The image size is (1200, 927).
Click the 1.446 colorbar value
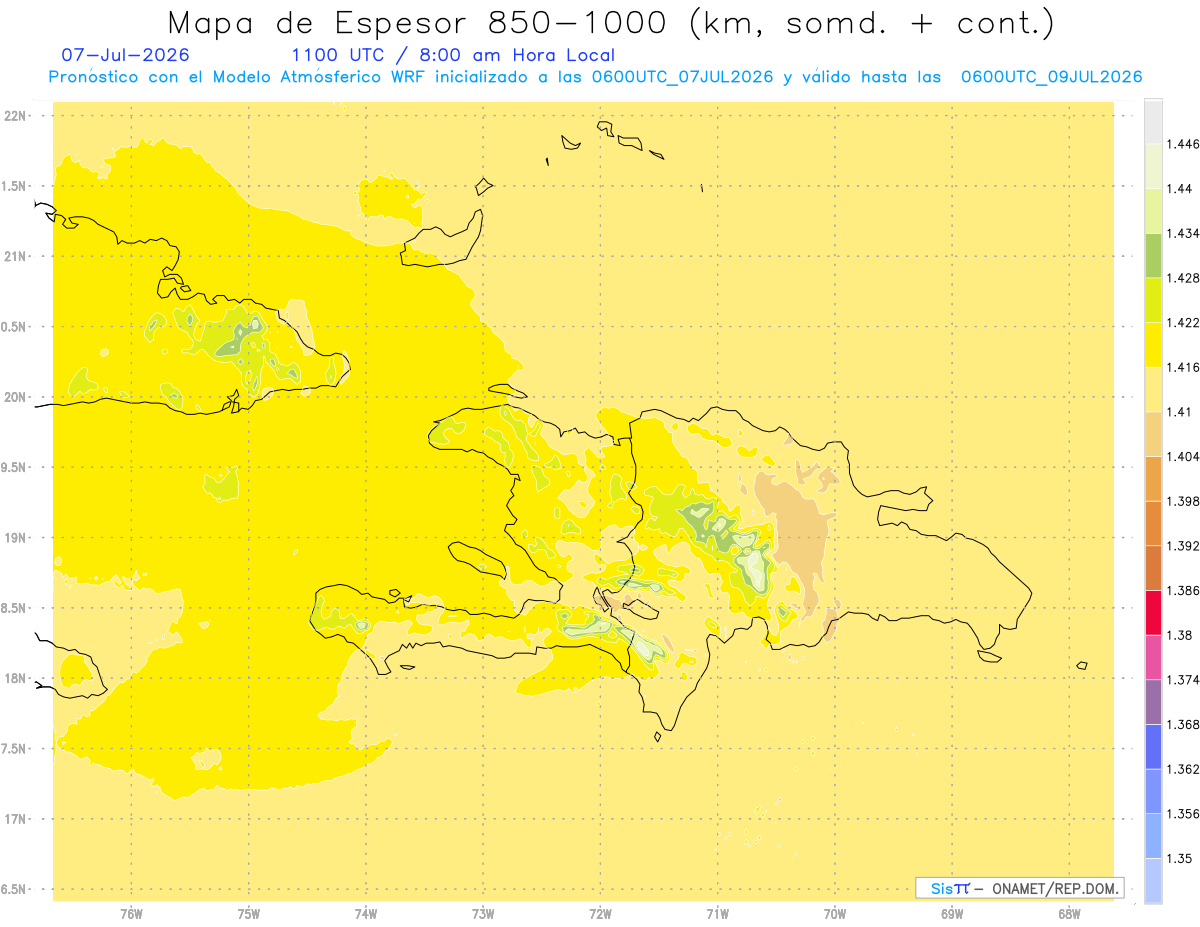(x=1183, y=144)
